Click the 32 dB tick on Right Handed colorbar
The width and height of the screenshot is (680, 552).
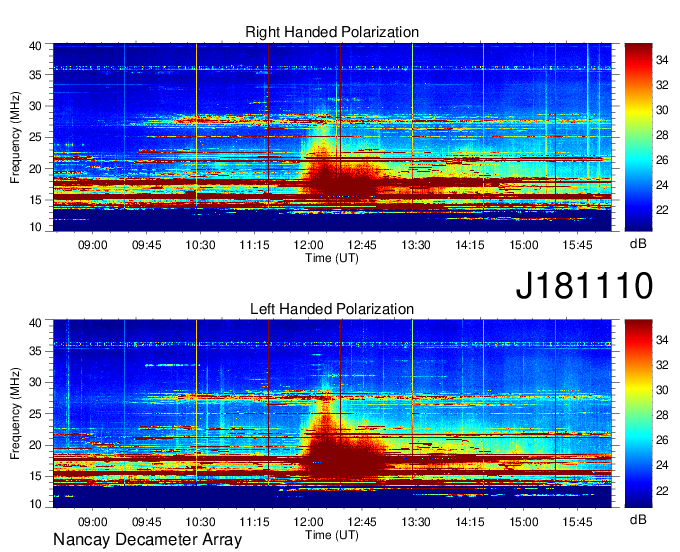point(662,85)
